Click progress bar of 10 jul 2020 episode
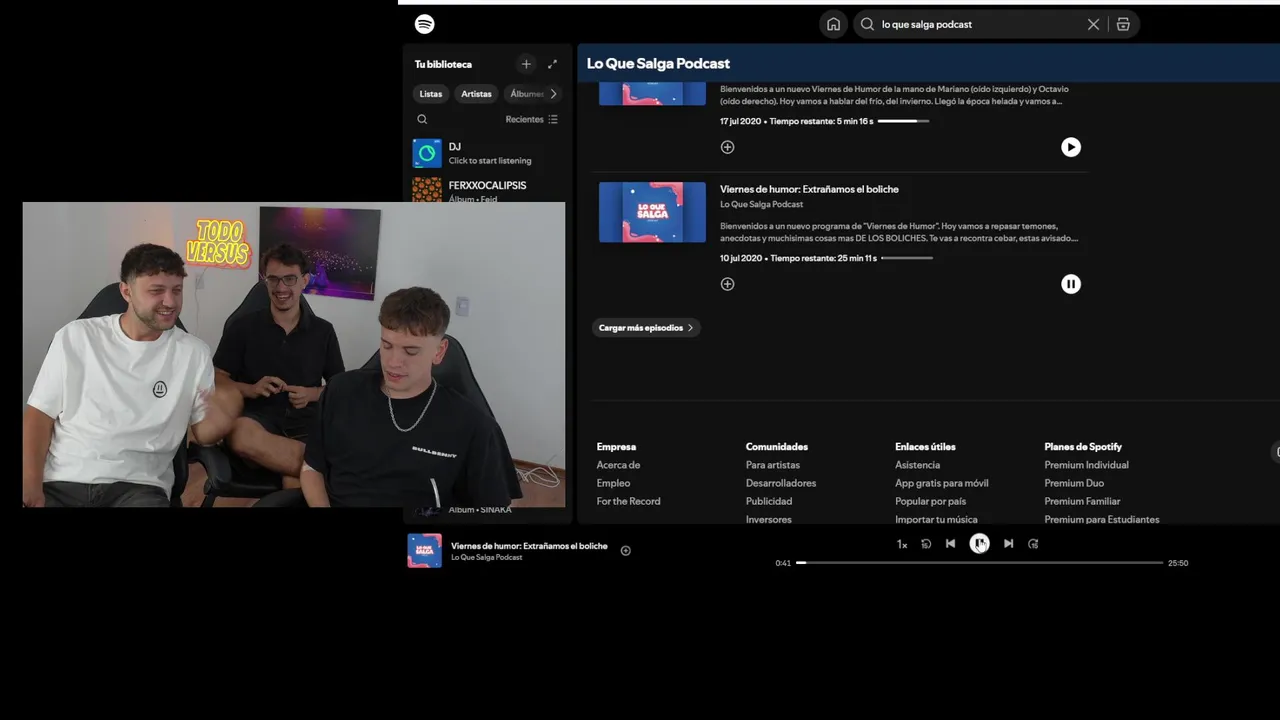The height and width of the screenshot is (720, 1280). click(907, 258)
